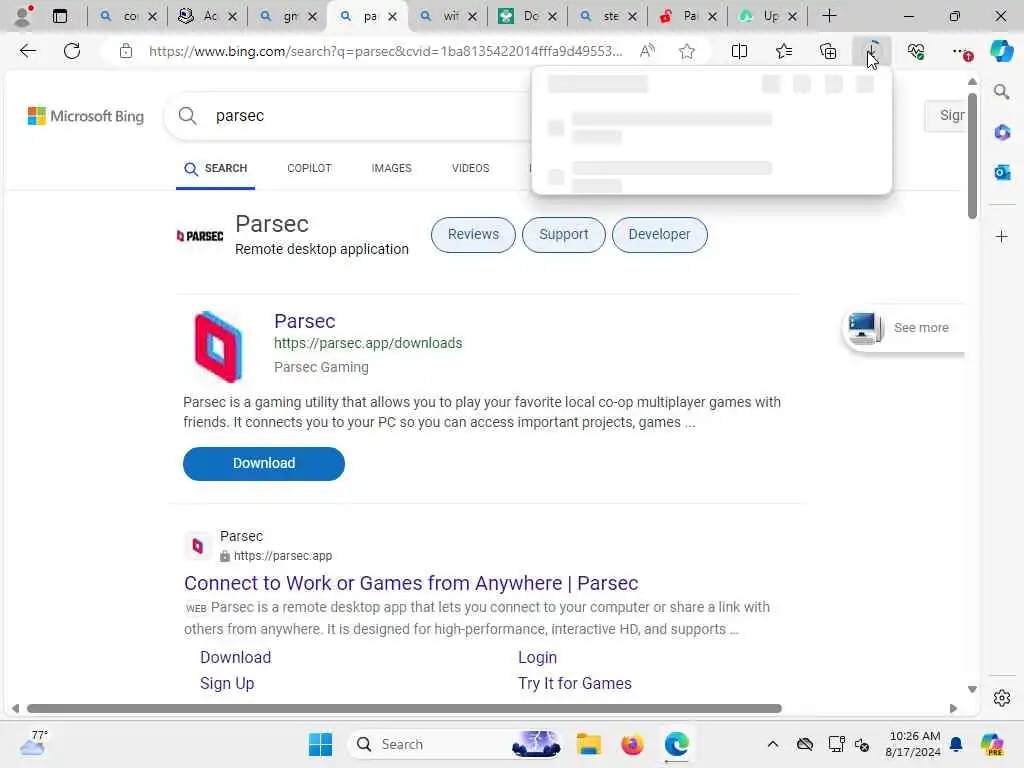Switch to the VIDEOS search tab

tap(470, 168)
